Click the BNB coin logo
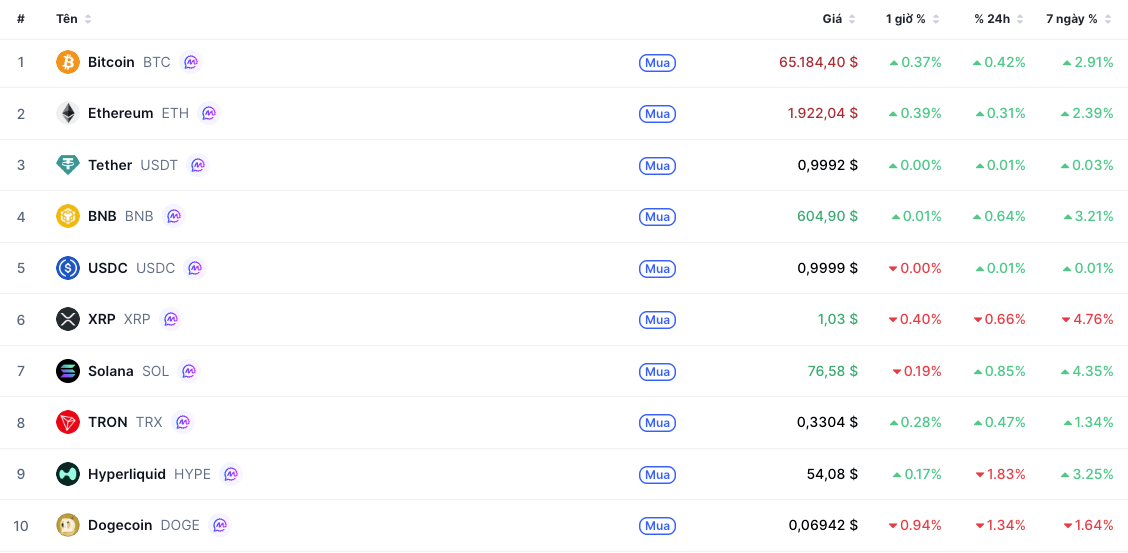This screenshot has width=1128, height=553. 68,216
